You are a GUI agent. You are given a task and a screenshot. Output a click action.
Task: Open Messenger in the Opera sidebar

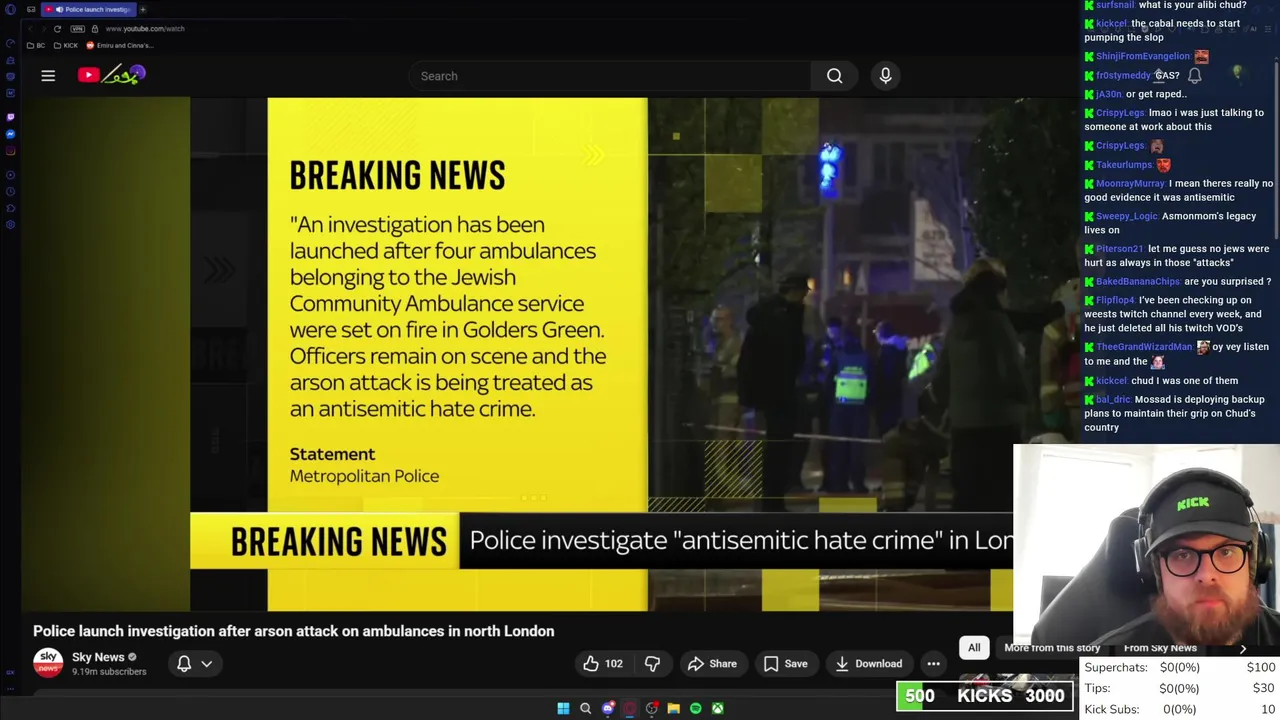point(10,134)
